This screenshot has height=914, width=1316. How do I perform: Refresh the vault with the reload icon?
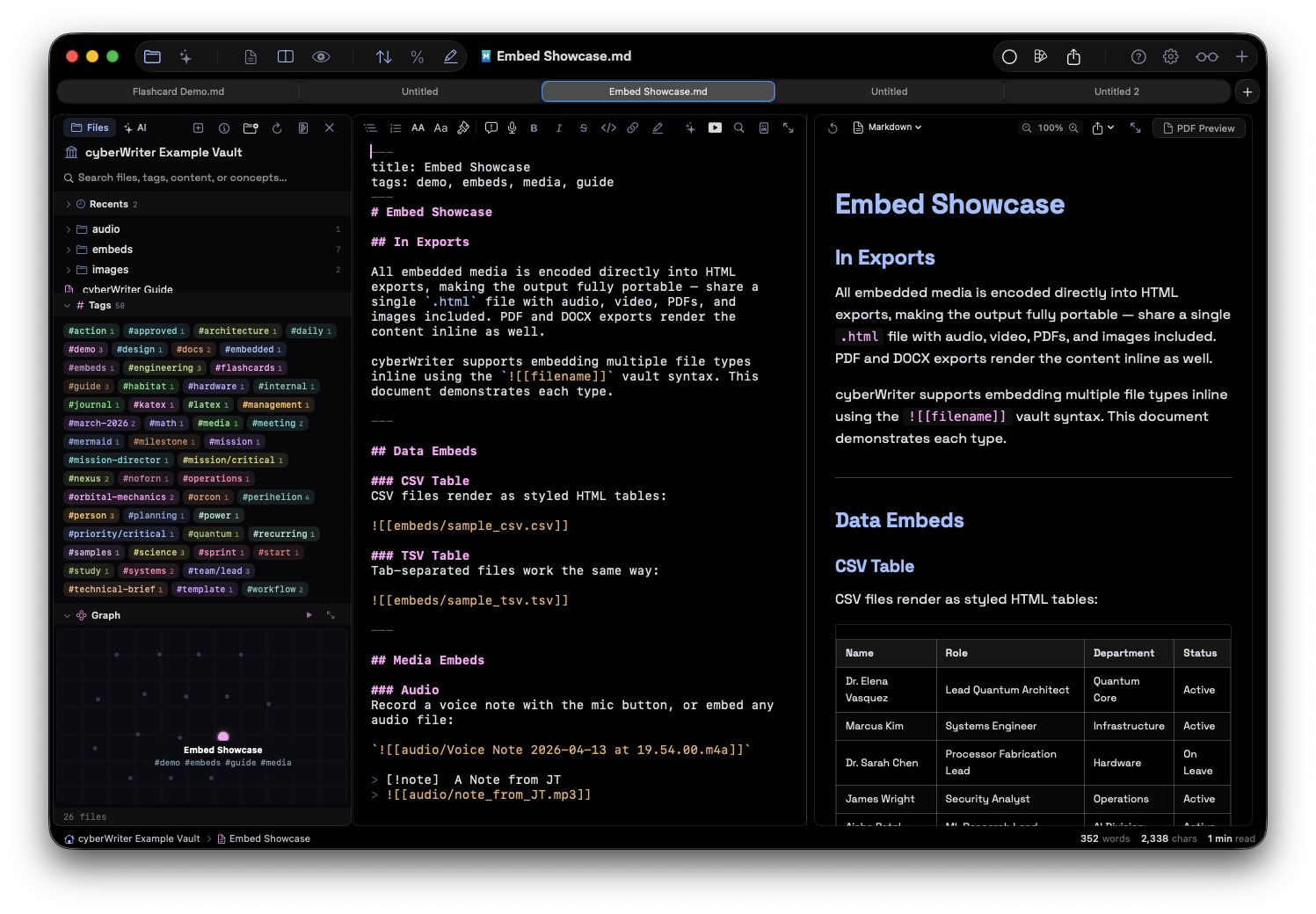coord(277,128)
